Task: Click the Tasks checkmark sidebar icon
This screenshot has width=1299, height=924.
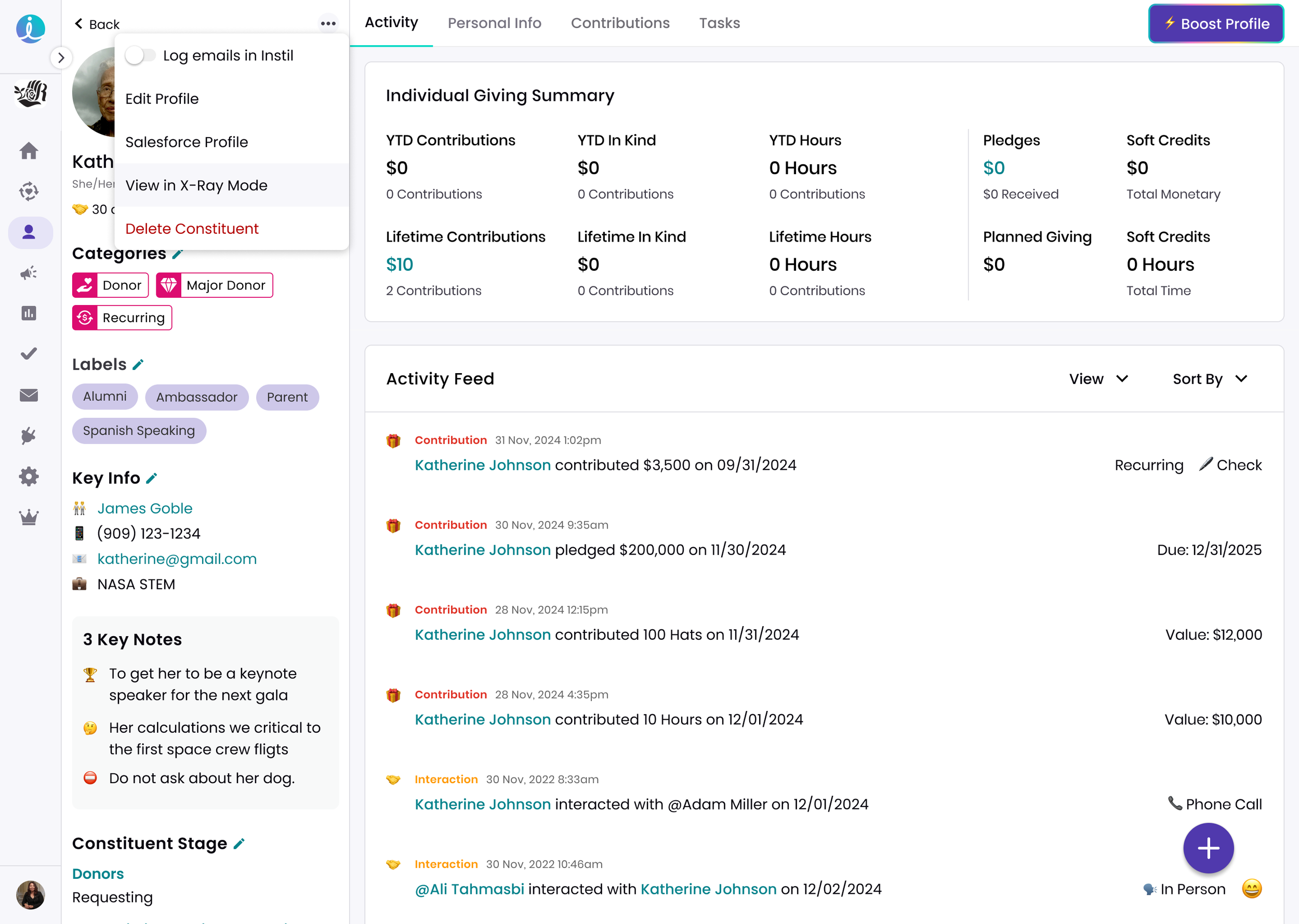Action: tap(29, 354)
